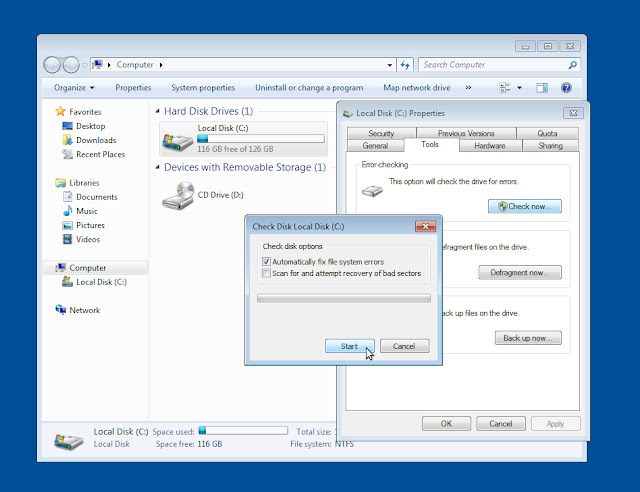
Task: Select the Local Disk (C:) hard drive icon
Action: pyautogui.click(x=177, y=140)
